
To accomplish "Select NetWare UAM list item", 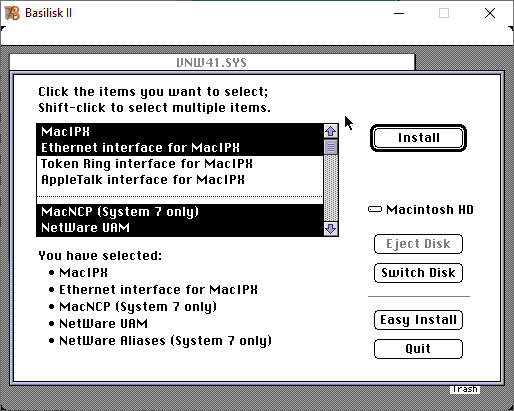I will [x=180, y=228].
